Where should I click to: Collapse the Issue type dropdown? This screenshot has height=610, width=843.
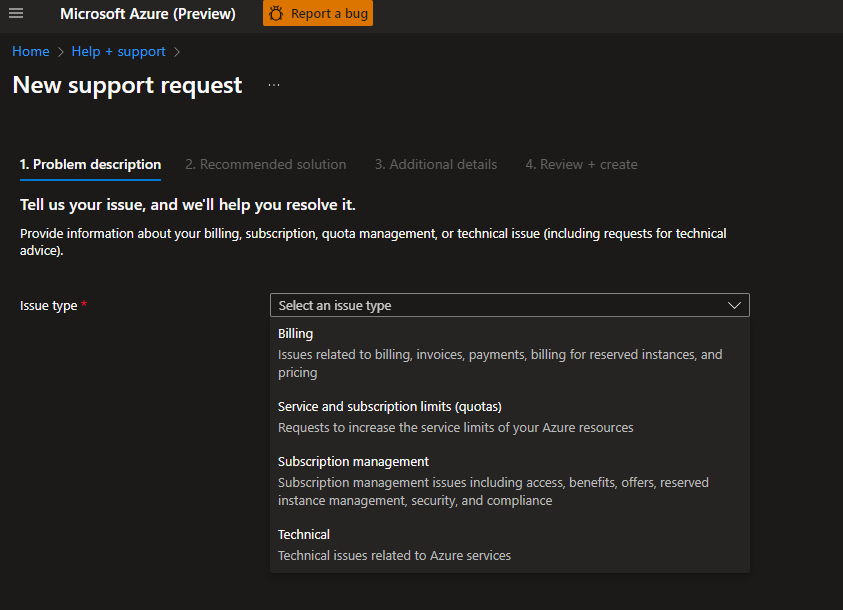point(510,305)
